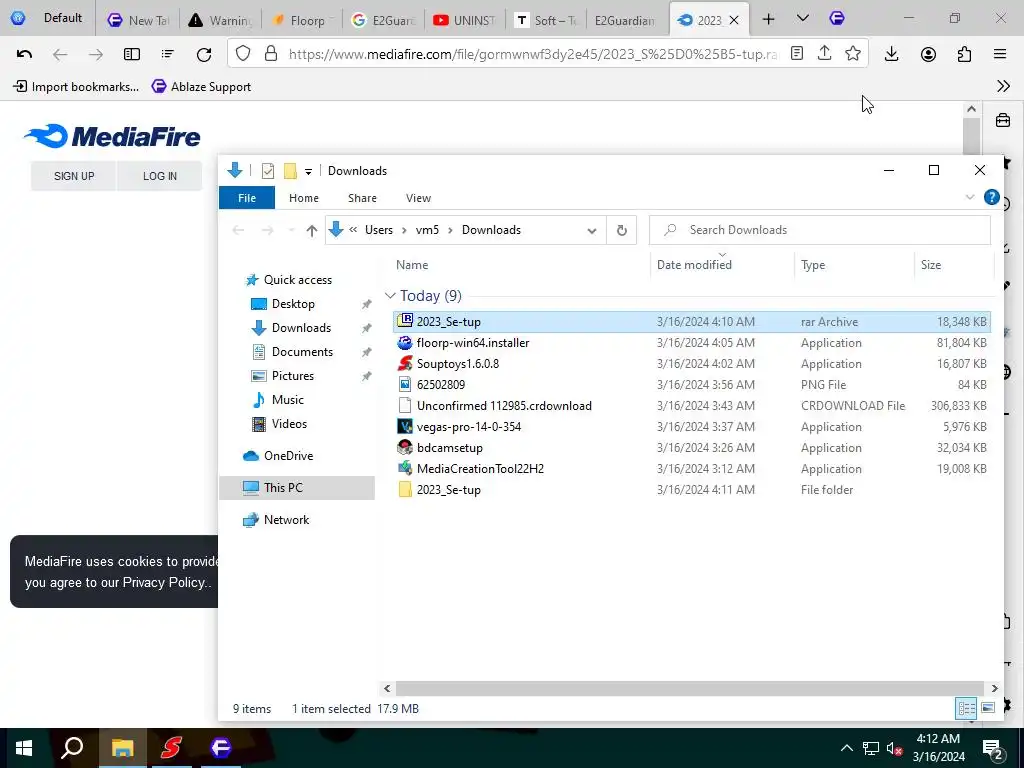Open the shield tracking protection icon

pyautogui.click(x=243, y=54)
